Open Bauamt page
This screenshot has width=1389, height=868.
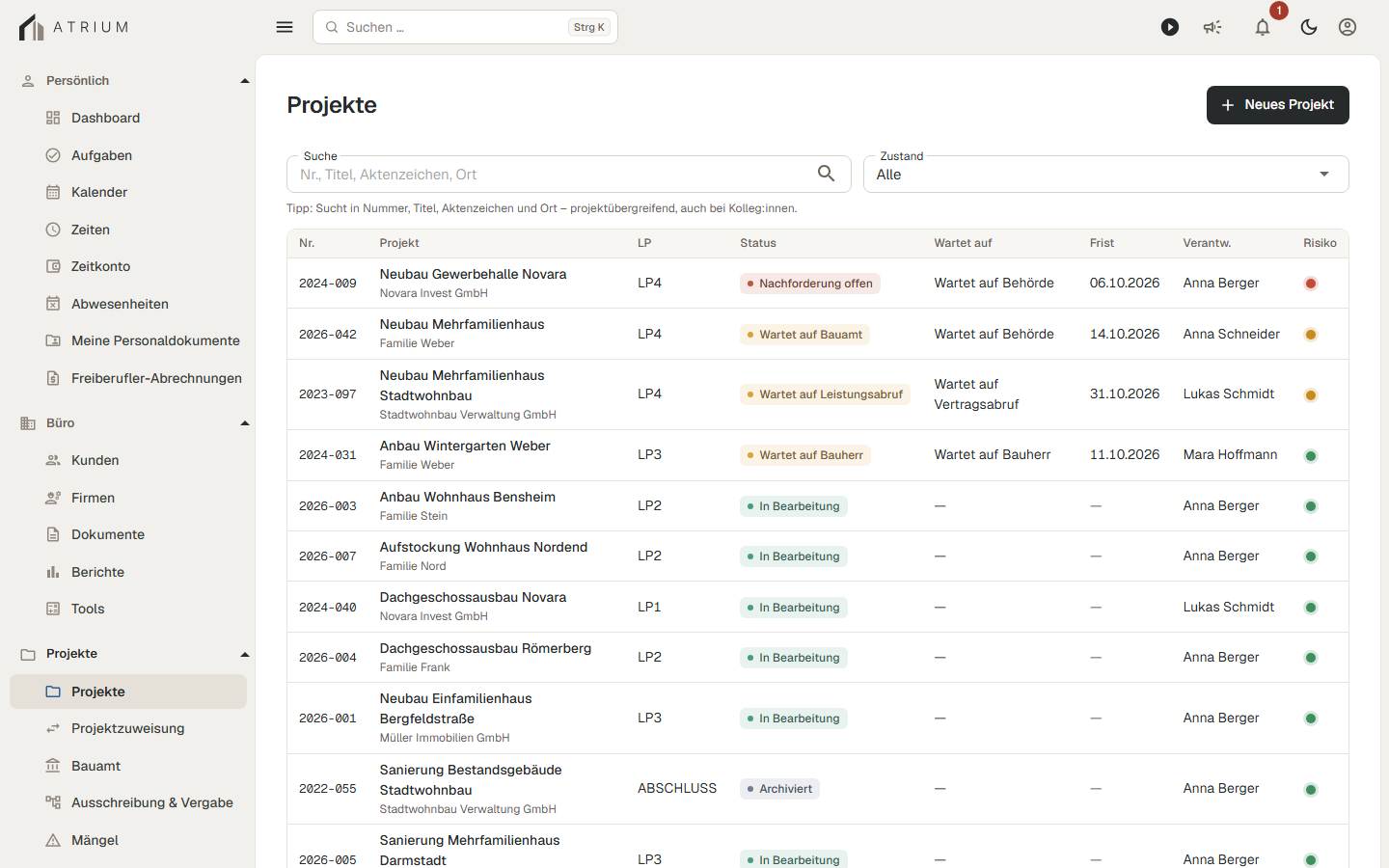(x=128, y=766)
